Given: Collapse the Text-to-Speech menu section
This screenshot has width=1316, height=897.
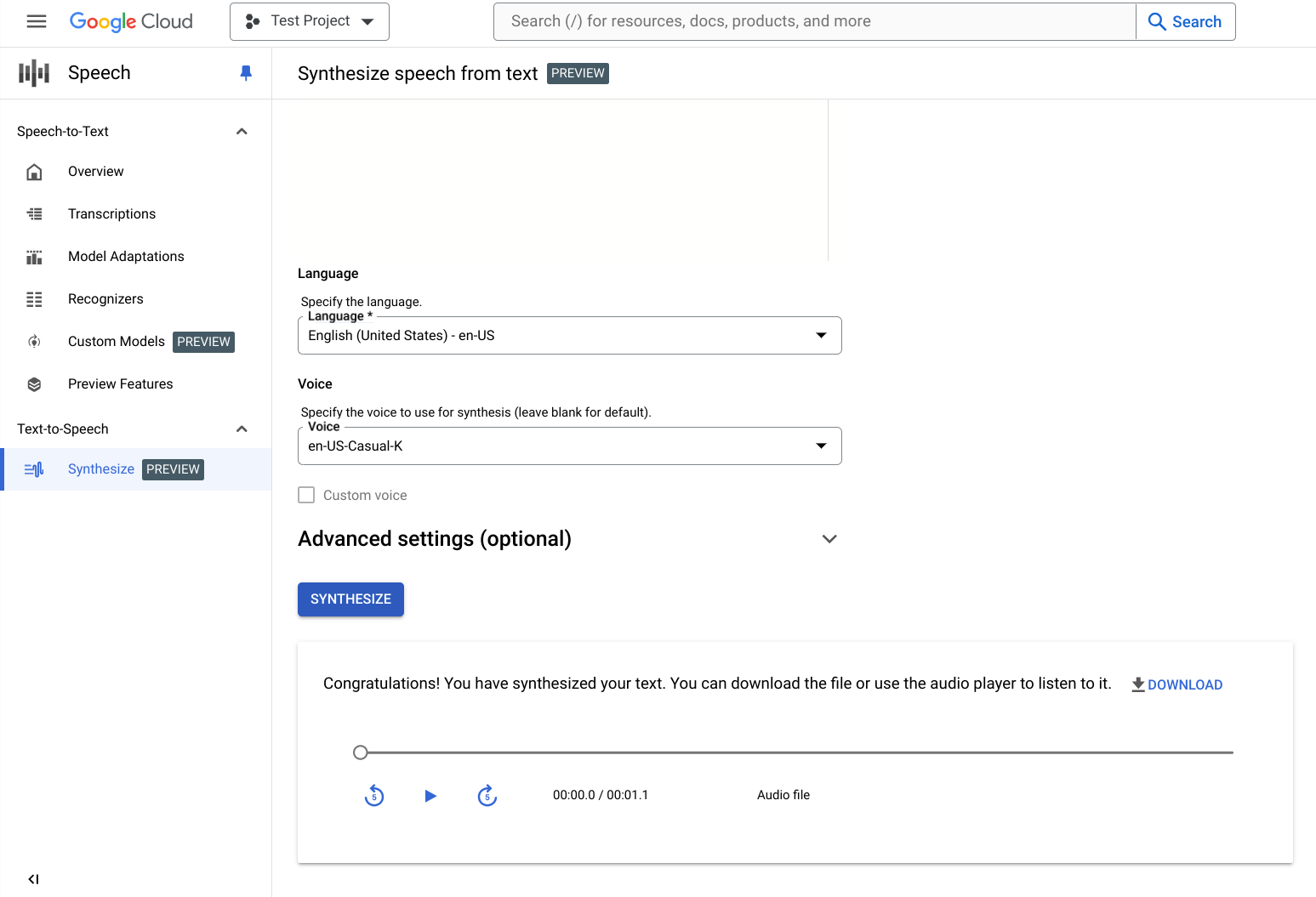Looking at the screenshot, I should pos(242,429).
